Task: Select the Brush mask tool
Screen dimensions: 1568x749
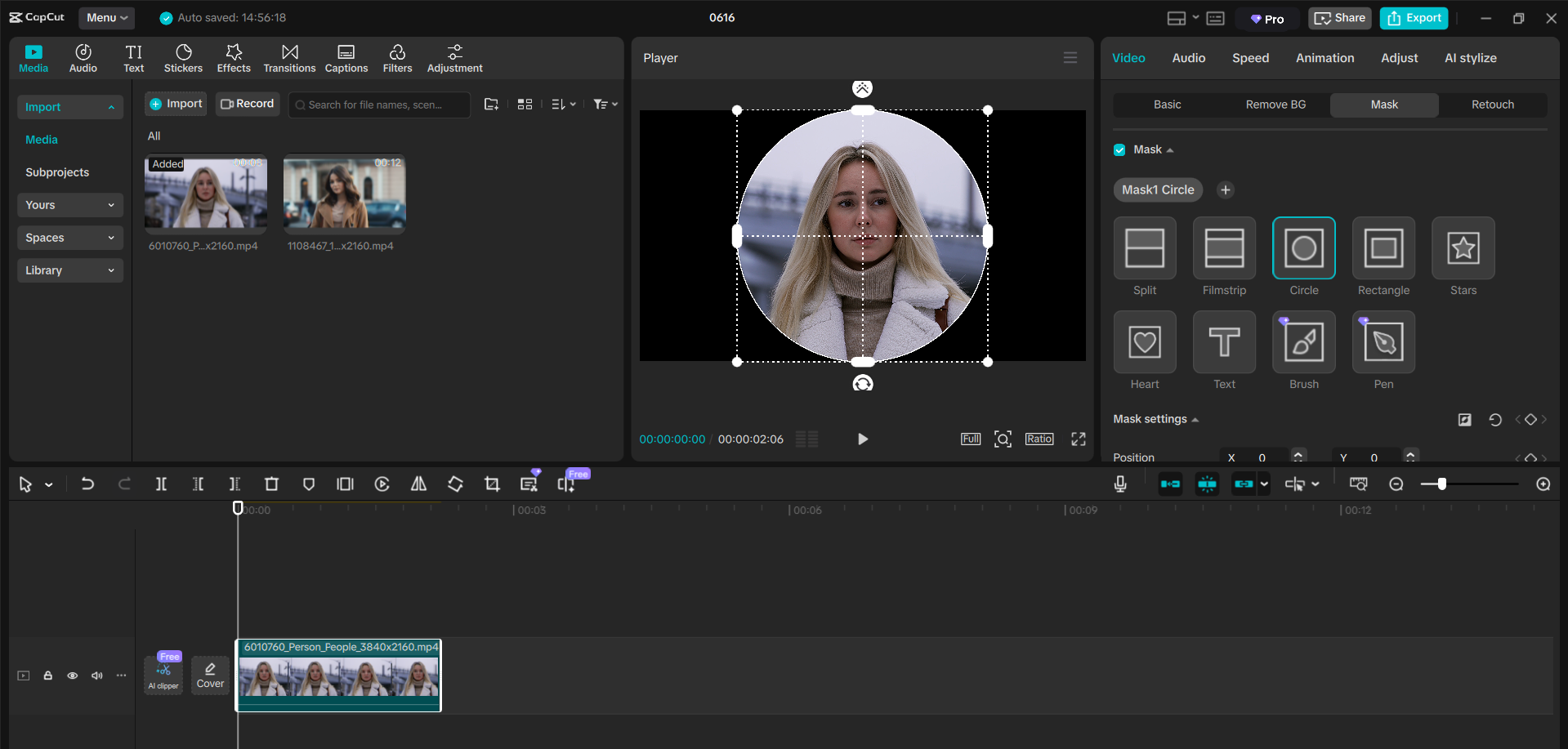Action: (x=1303, y=342)
